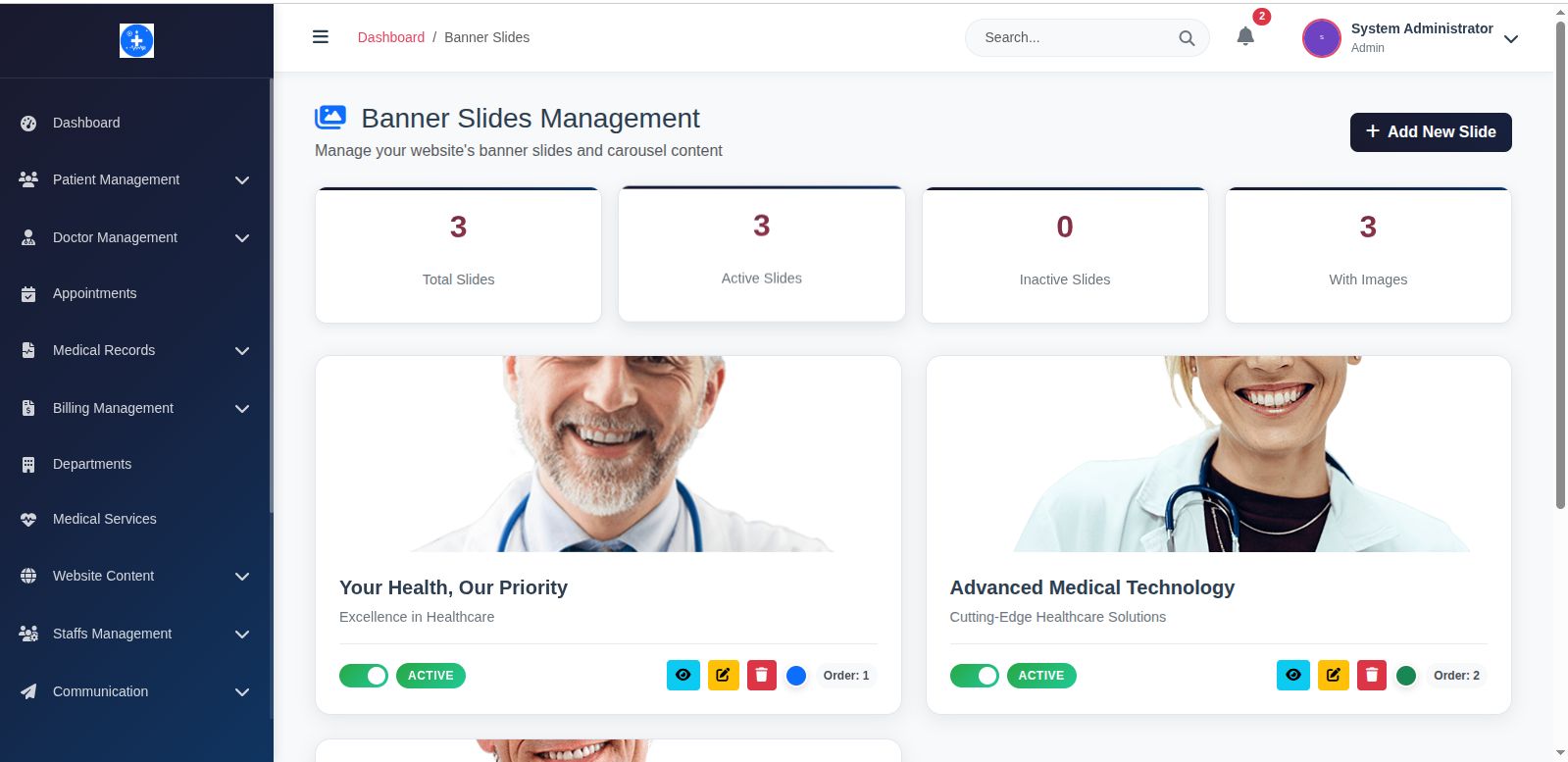Click the green color dot on Advanced Medical Technology
1568x762 pixels.
pyautogui.click(x=1406, y=676)
